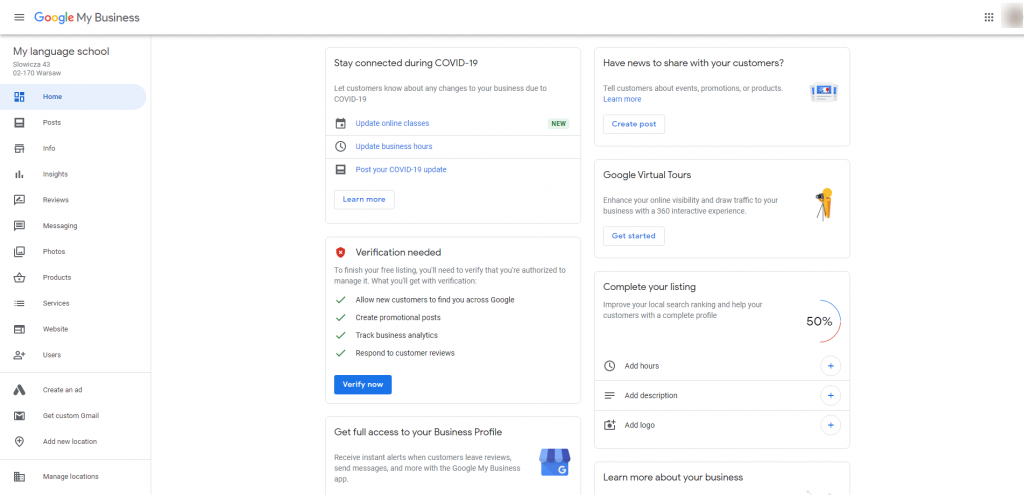
Task: Click the location pin icon for Add new location
Action: tap(19, 441)
